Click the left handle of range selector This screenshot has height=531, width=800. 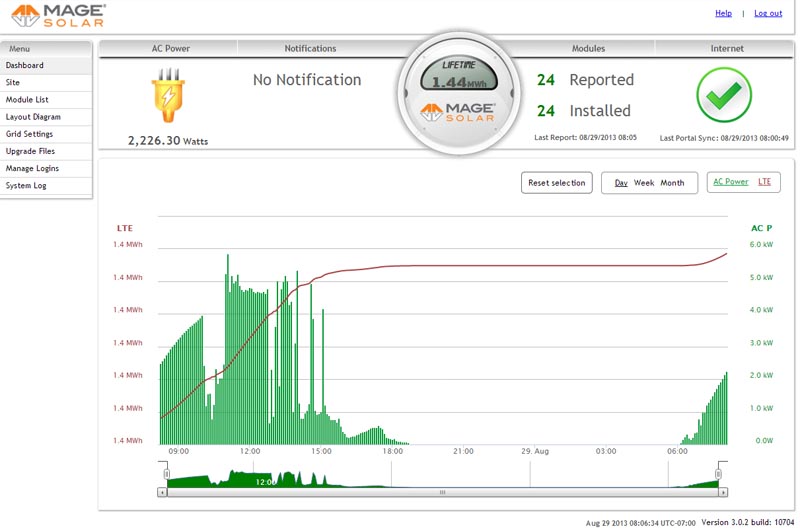pyautogui.click(x=166, y=473)
